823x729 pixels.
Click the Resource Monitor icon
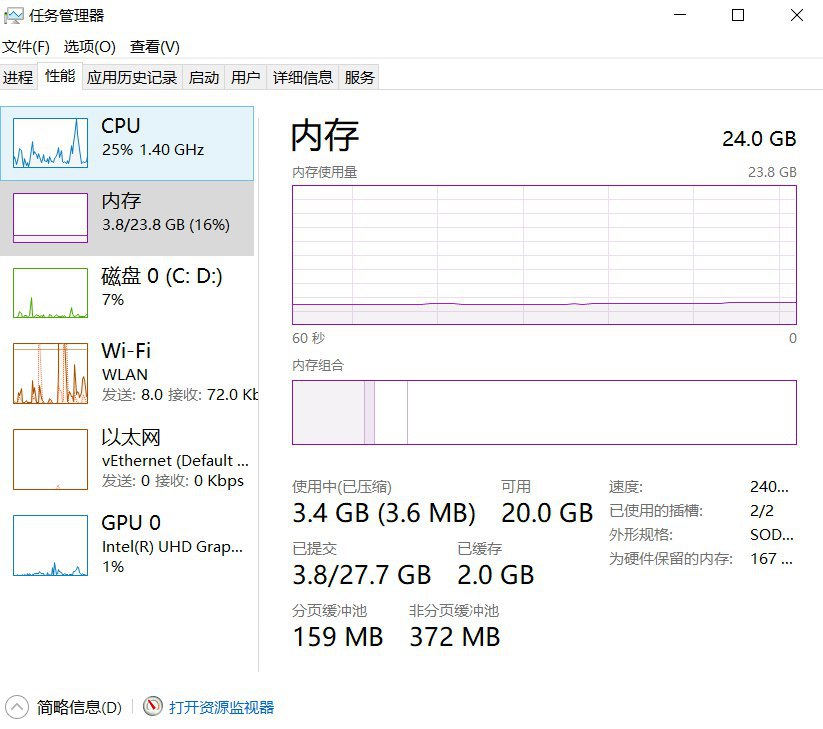[x=153, y=707]
